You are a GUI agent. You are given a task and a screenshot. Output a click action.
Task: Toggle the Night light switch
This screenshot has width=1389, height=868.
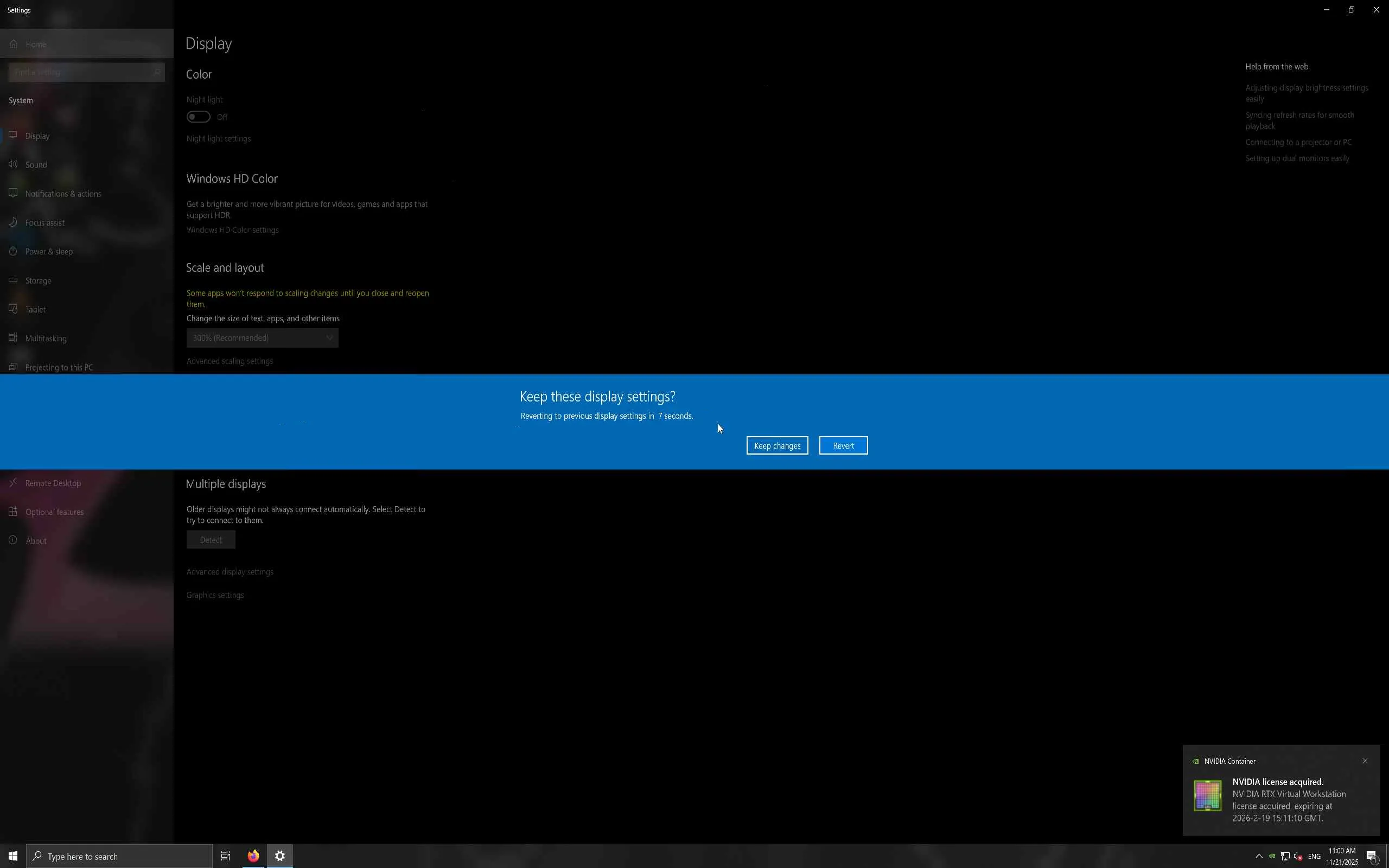[x=198, y=117]
